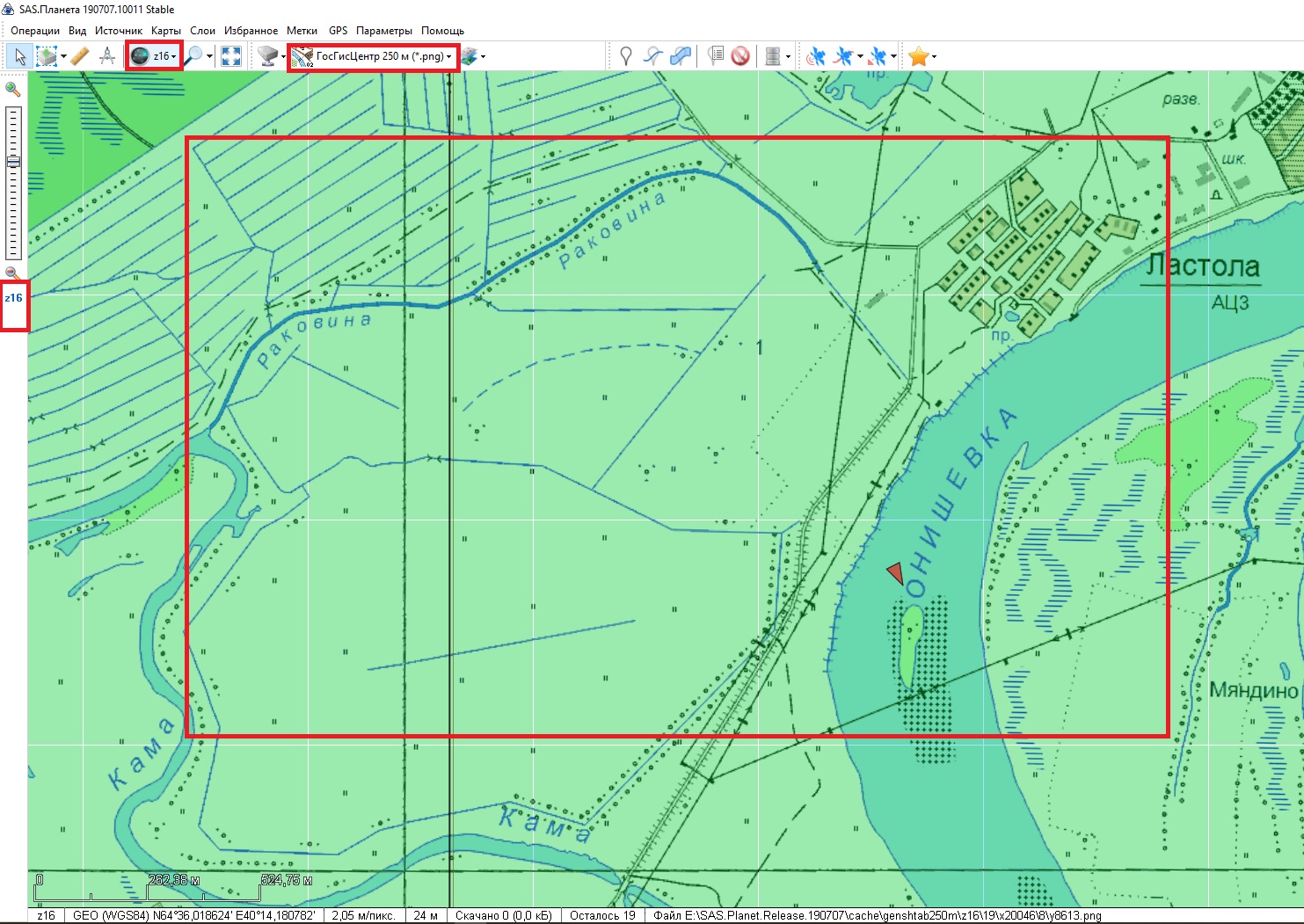Open the placemark manager list
The image size is (1304, 924).
click(716, 56)
